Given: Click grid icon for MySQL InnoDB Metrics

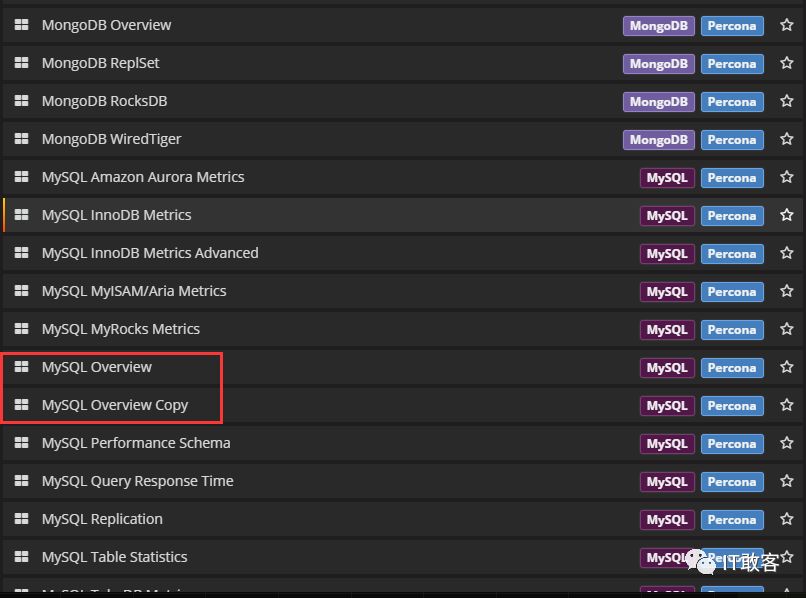Looking at the screenshot, I should pos(22,215).
